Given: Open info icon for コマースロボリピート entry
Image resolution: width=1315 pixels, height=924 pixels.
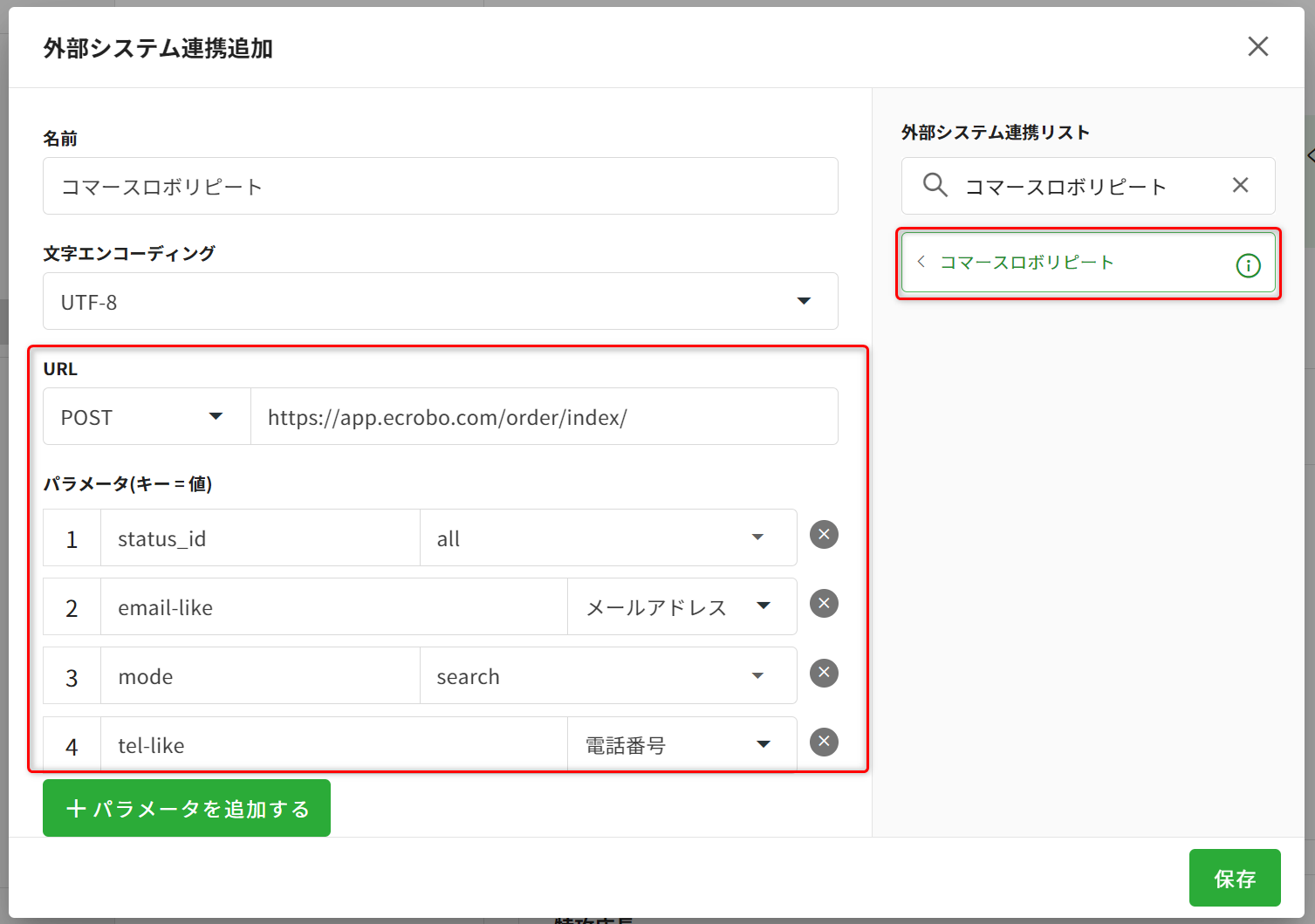Looking at the screenshot, I should pos(1248,265).
